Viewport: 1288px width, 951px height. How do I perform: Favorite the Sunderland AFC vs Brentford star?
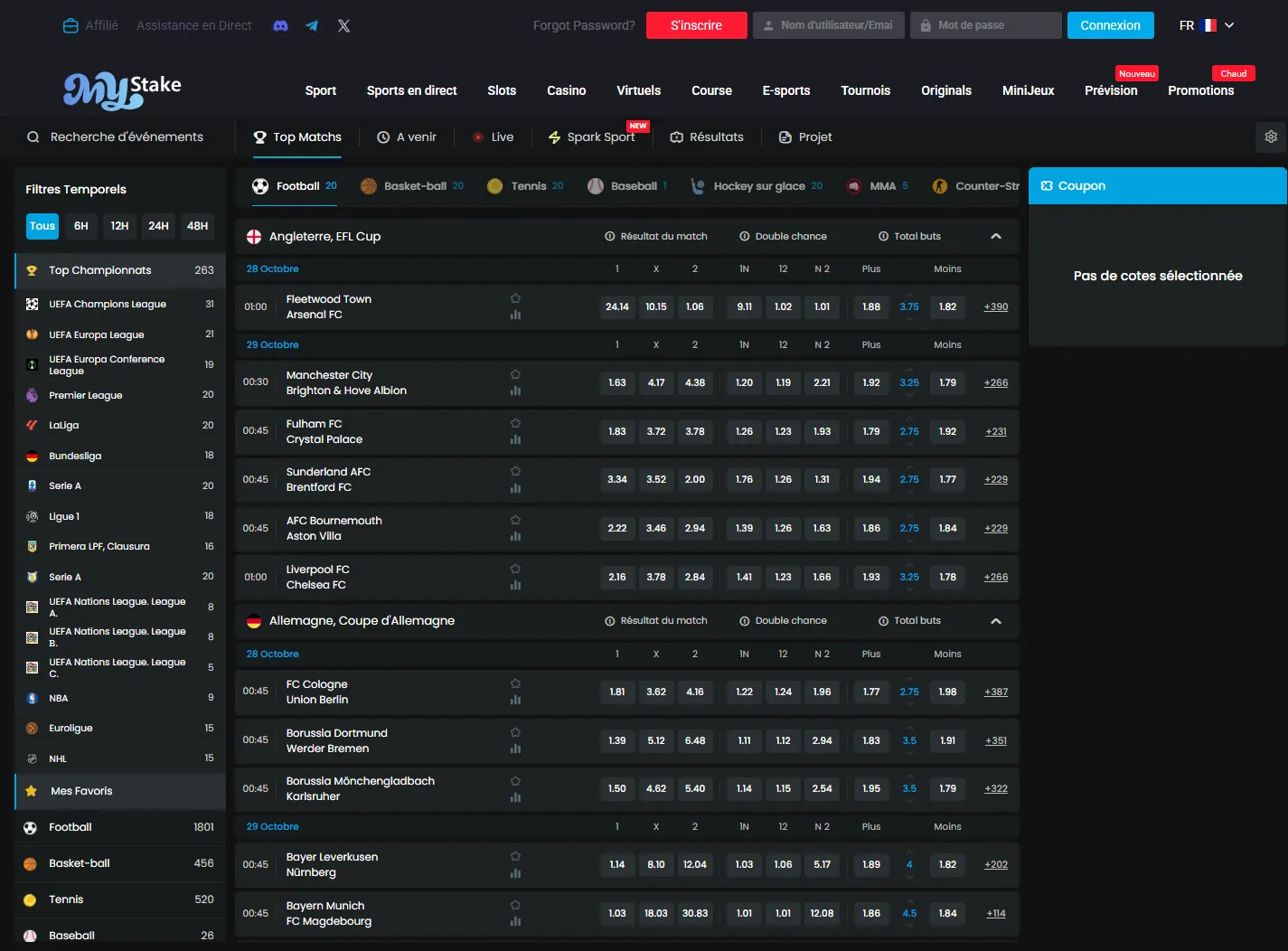pyautogui.click(x=515, y=471)
